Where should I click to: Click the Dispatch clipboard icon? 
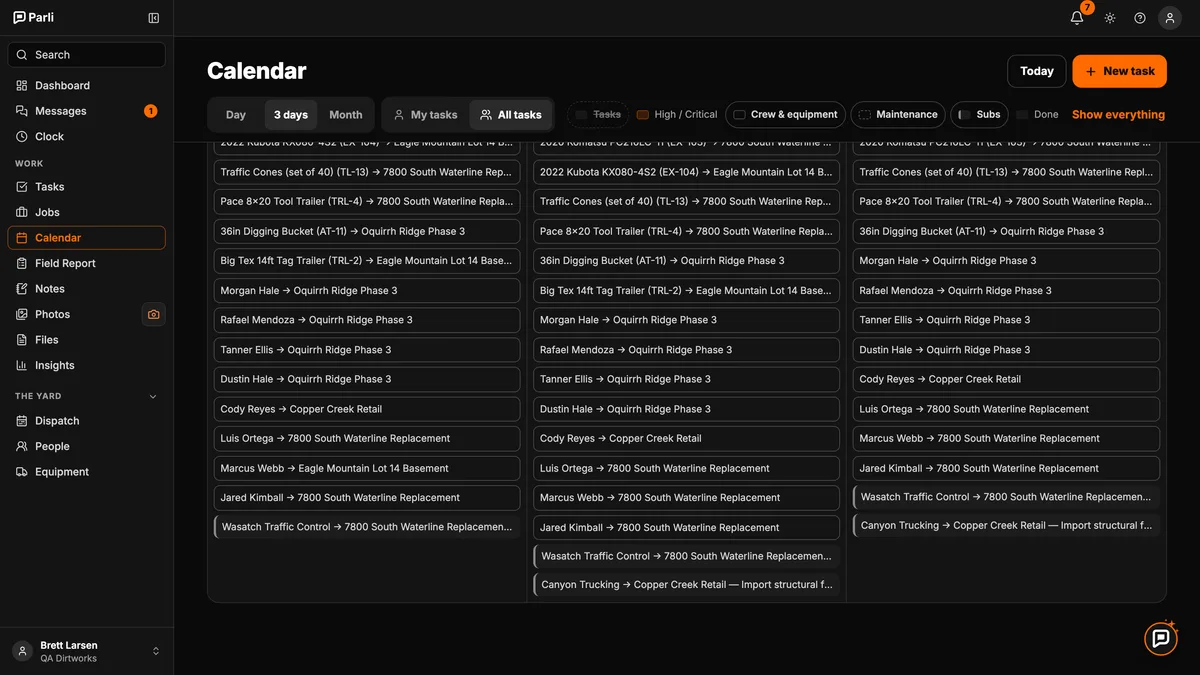22,421
